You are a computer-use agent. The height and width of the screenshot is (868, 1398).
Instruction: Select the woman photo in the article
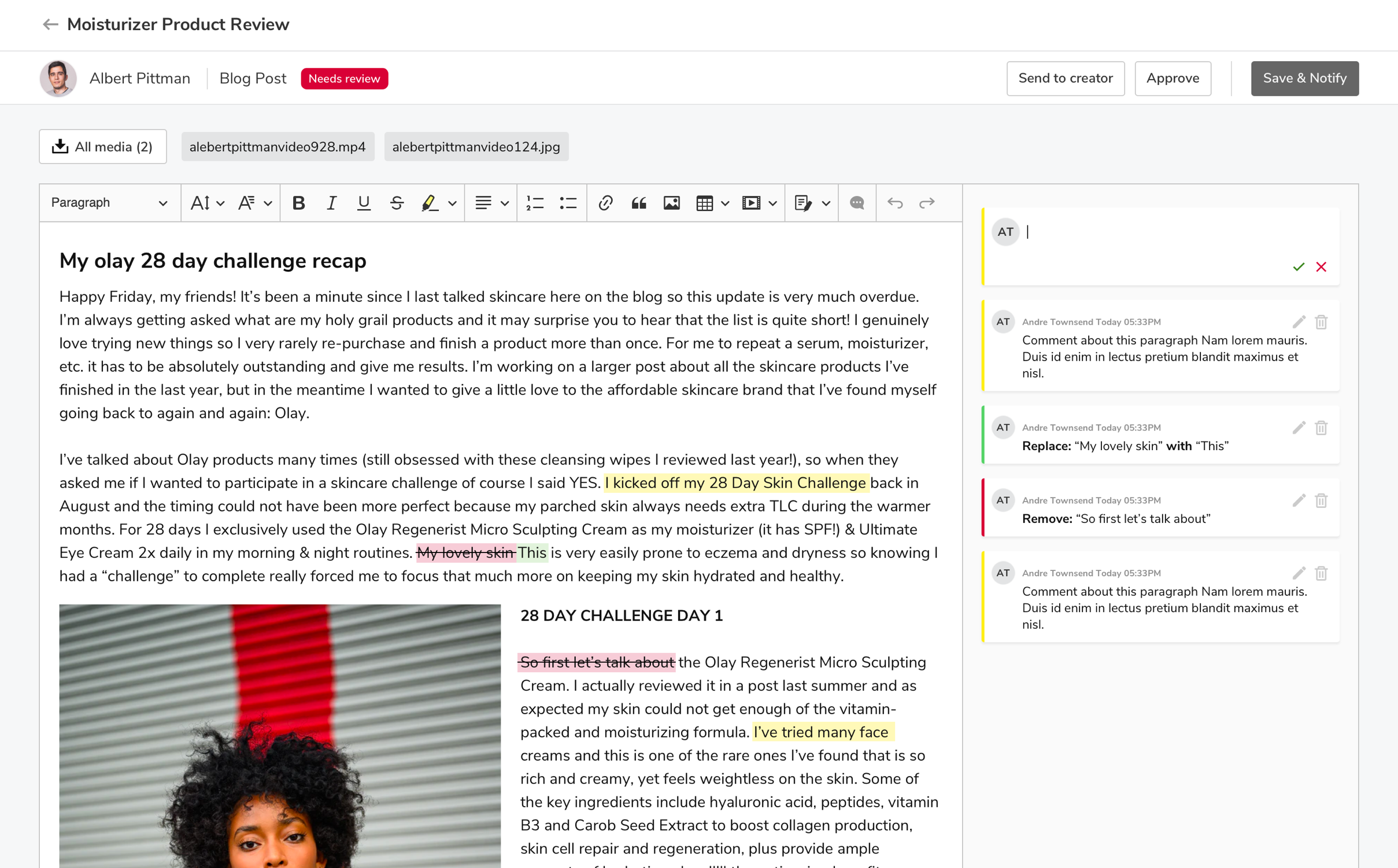click(280, 736)
